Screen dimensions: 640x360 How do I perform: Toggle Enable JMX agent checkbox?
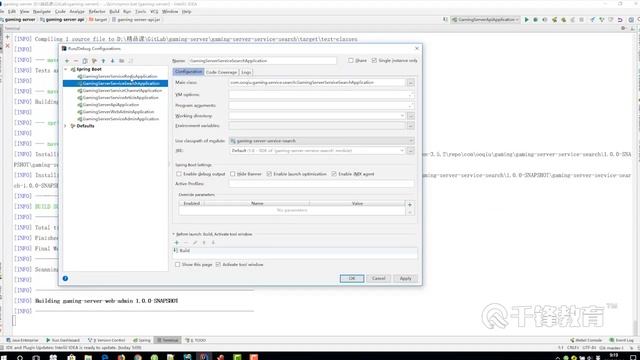pyautogui.click(x=334, y=174)
